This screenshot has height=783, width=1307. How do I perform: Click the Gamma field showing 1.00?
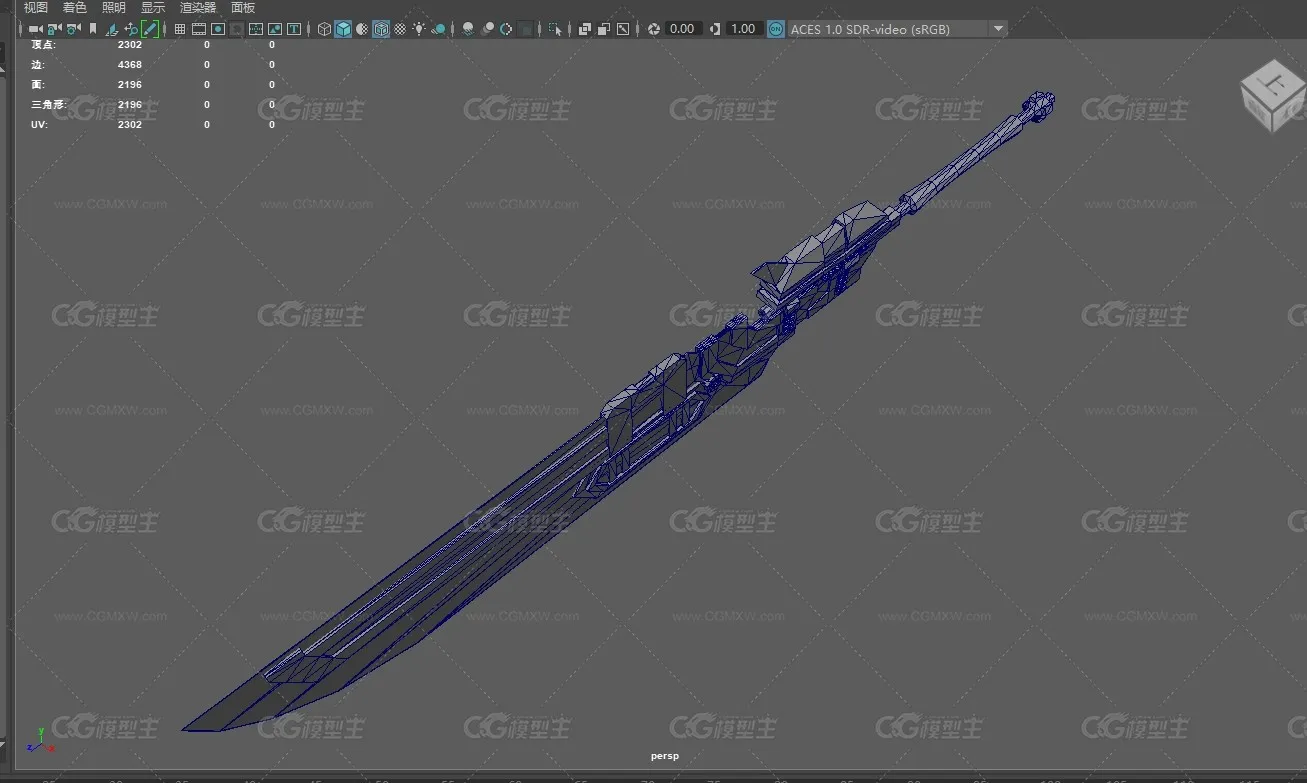[743, 29]
